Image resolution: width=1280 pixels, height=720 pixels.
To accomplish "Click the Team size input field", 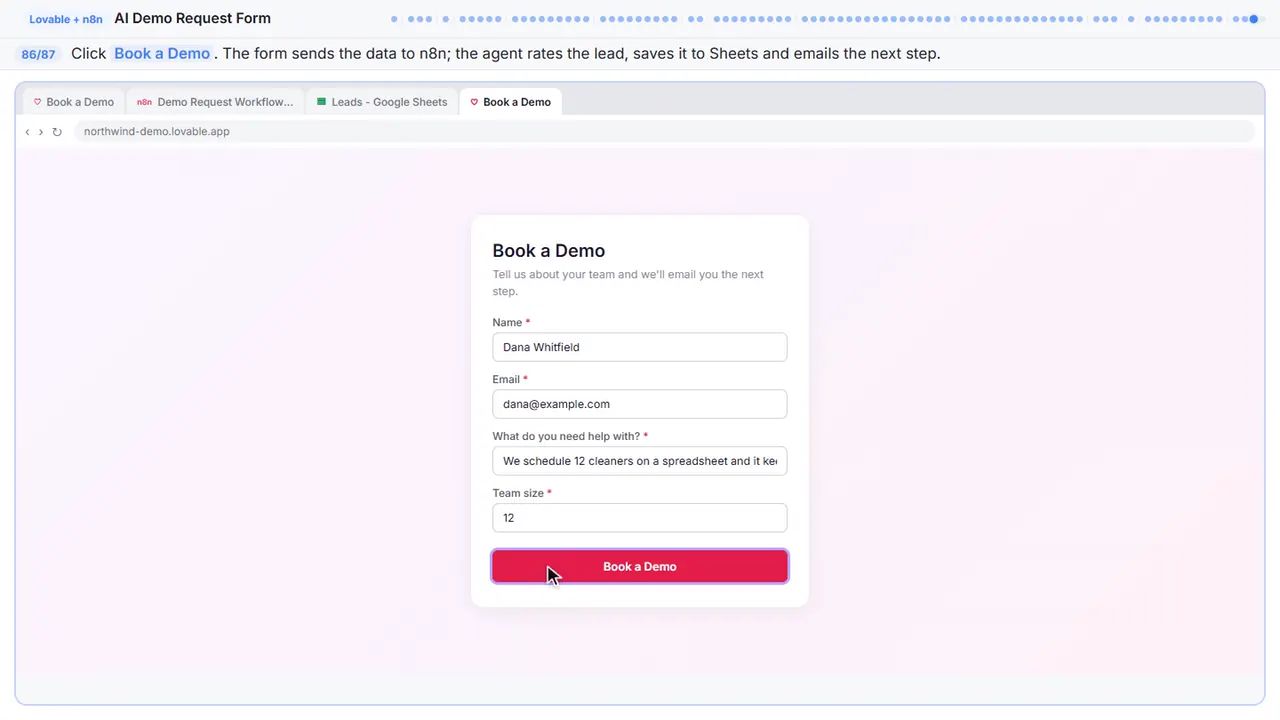I will pos(640,518).
